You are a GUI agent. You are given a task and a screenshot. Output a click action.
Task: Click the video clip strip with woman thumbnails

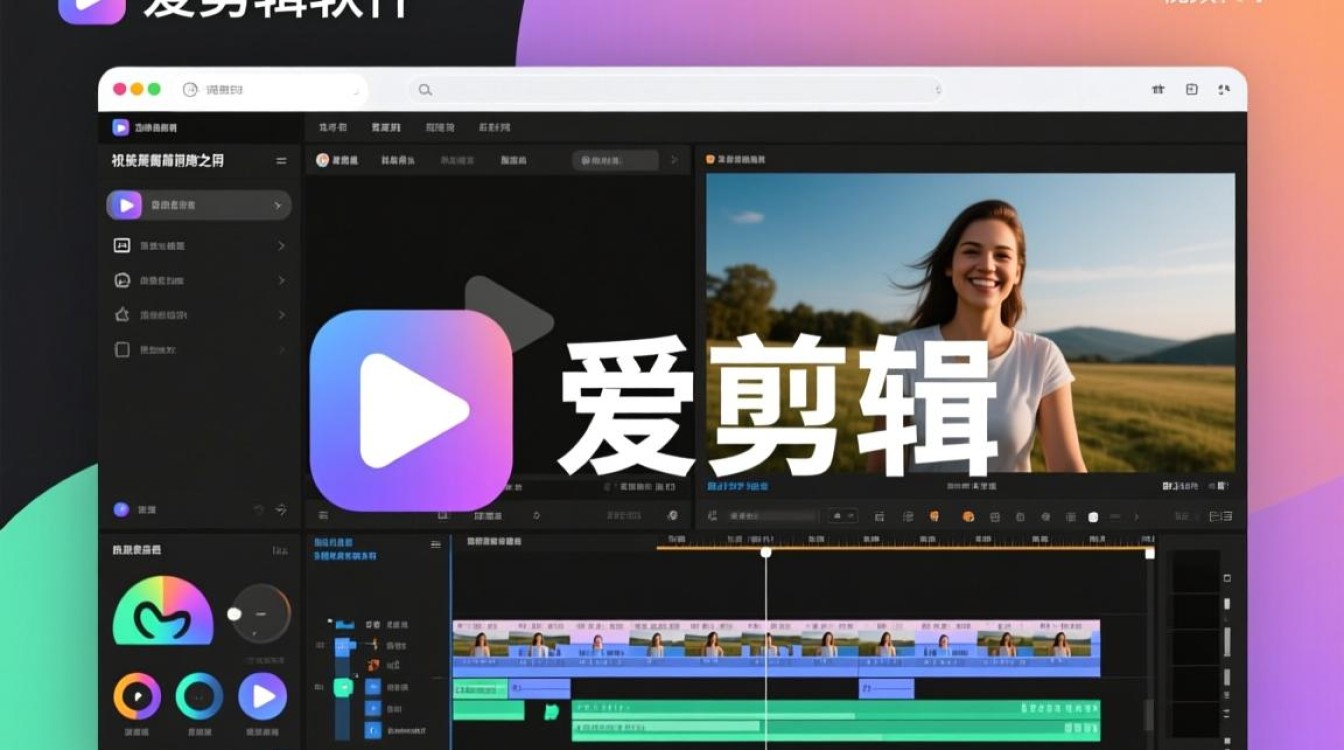pos(776,647)
